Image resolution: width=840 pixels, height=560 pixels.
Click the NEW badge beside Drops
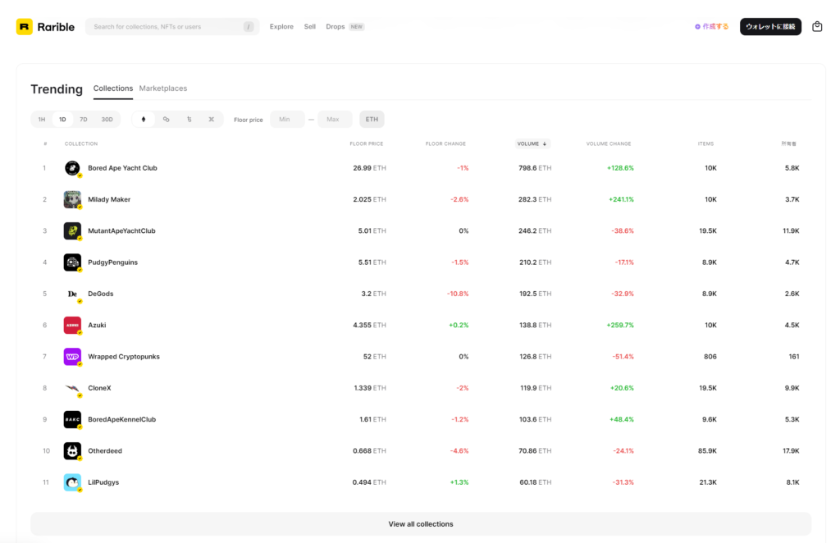coord(357,27)
